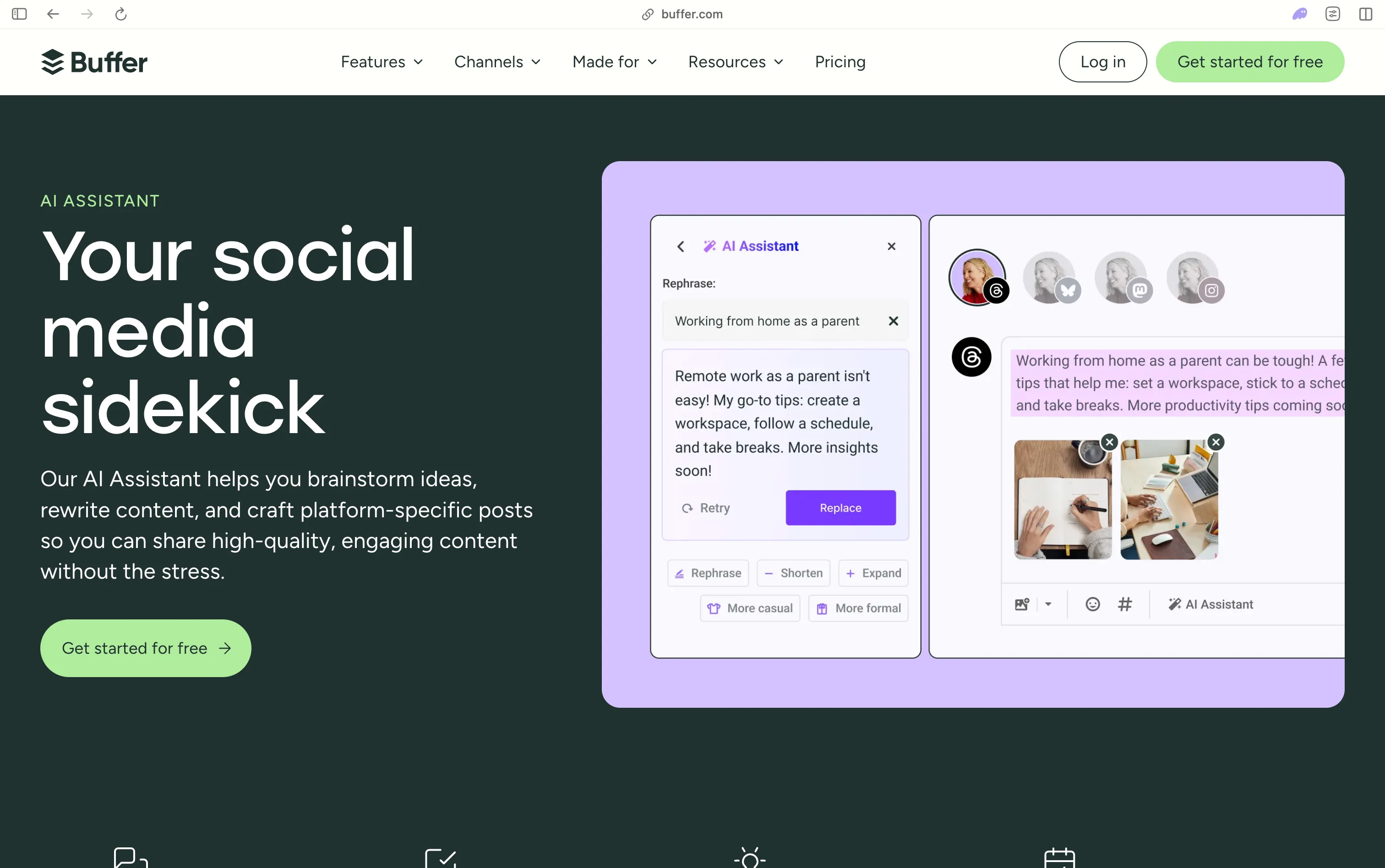Image resolution: width=1385 pixels, height=868 pixels.
Task: Click hero Get started for free button
Action: [146, 648]
